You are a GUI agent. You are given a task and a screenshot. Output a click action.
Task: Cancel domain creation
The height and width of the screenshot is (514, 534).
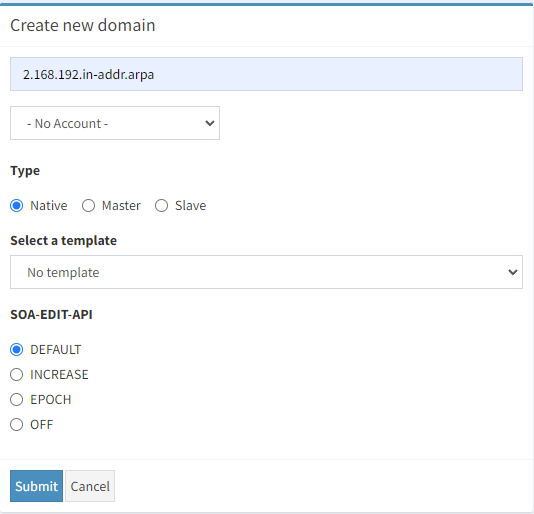(90, 486)
